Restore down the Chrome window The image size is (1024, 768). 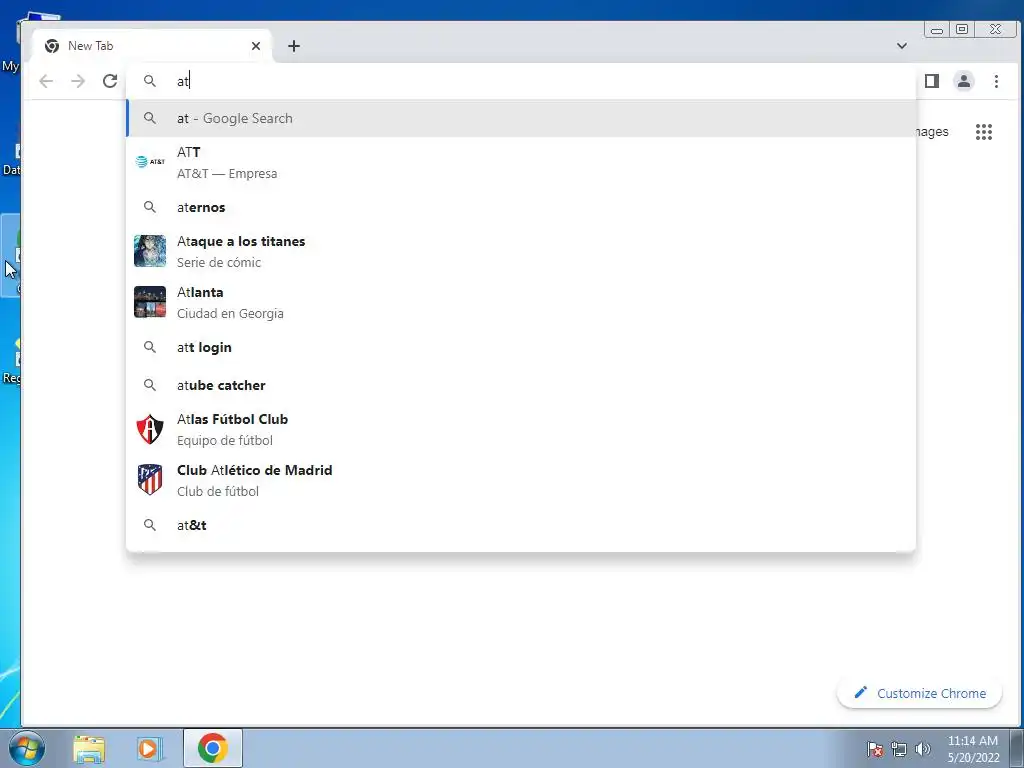pos(962,29)
